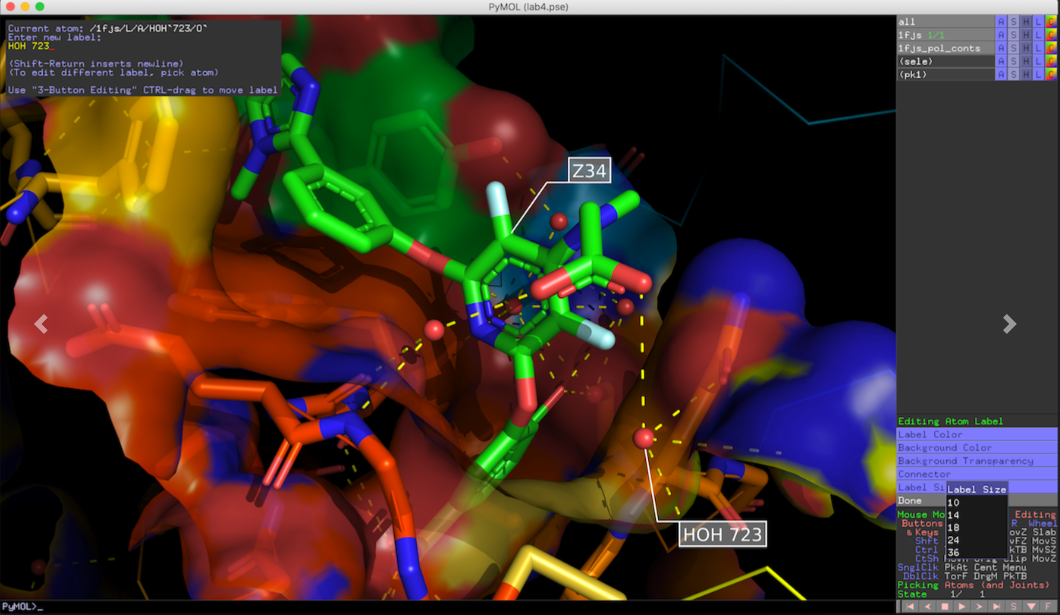Open the Background Color option
The image size is (1060, 615).
pos(977,447)
